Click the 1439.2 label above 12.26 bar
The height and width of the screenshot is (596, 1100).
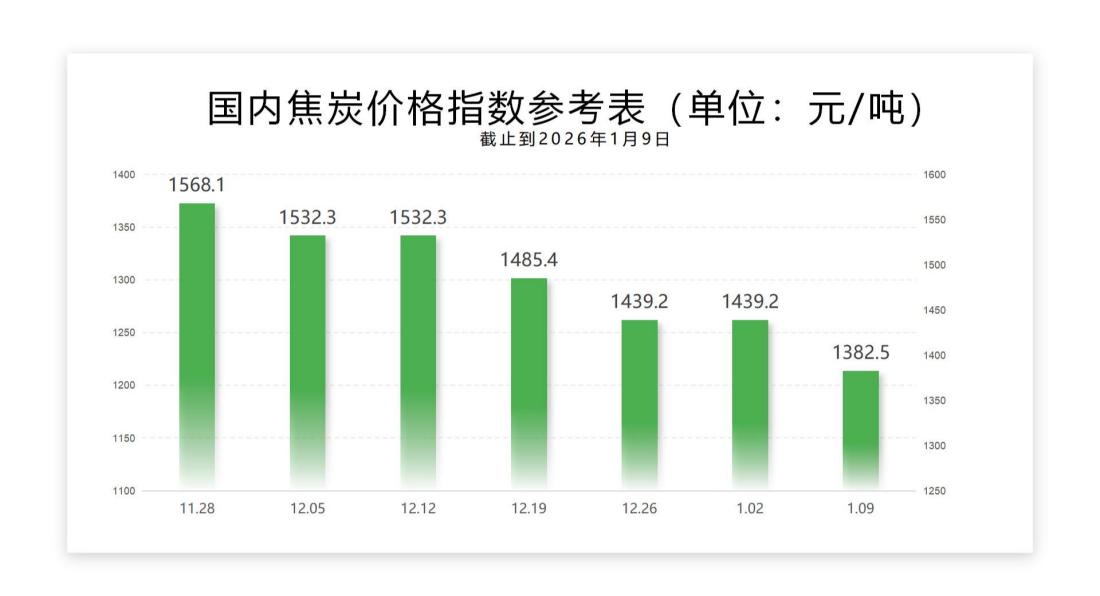(639, 302)
